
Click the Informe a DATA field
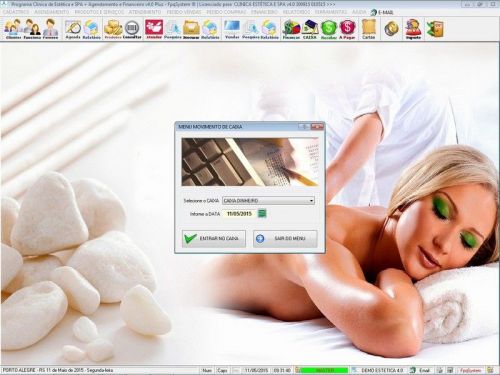(239, 214)
